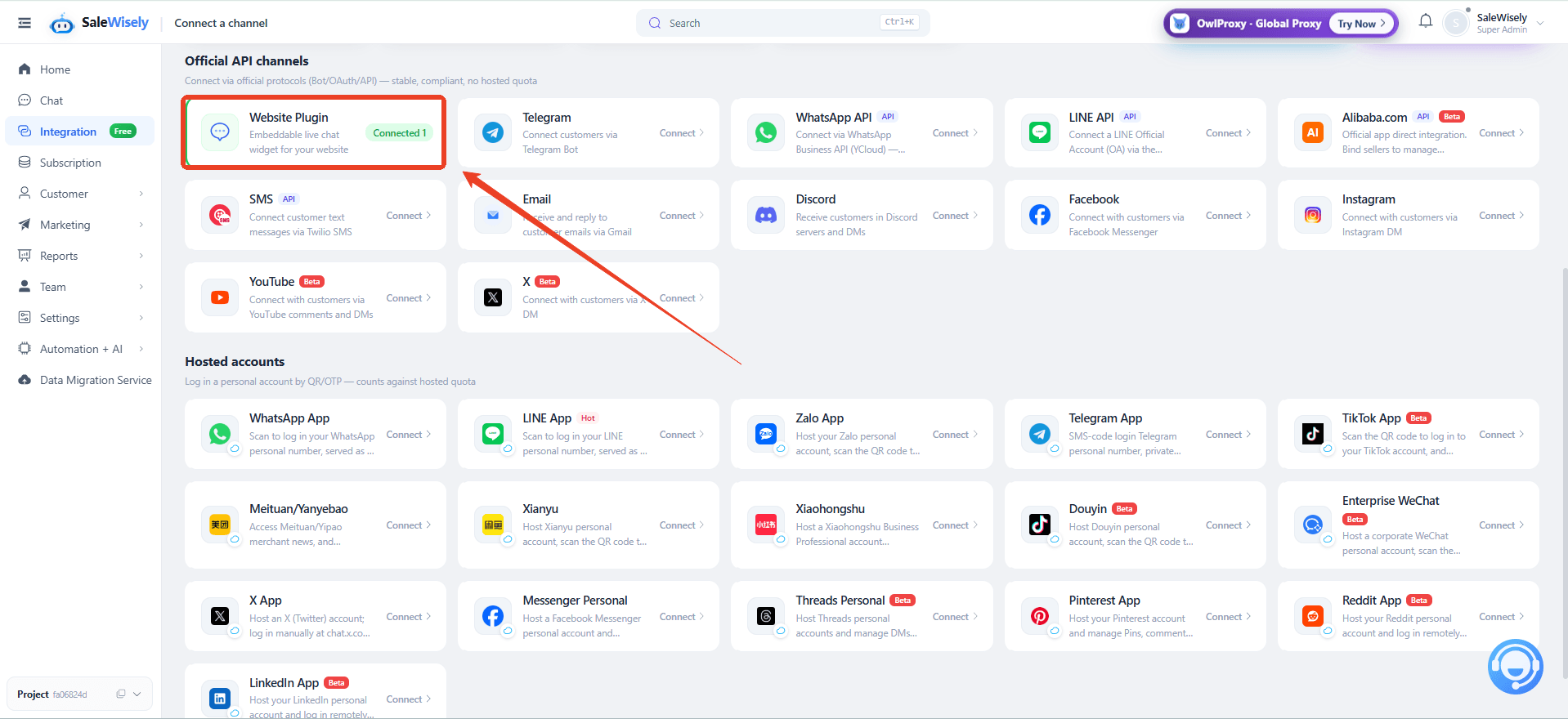This screenshot has width=1568, height=719.
Task: Click the Discord card title
Action: [x=816, y=199]
